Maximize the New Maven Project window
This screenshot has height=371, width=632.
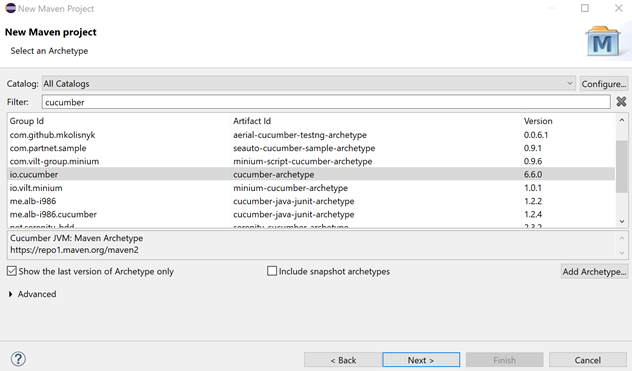pos(584,8)
